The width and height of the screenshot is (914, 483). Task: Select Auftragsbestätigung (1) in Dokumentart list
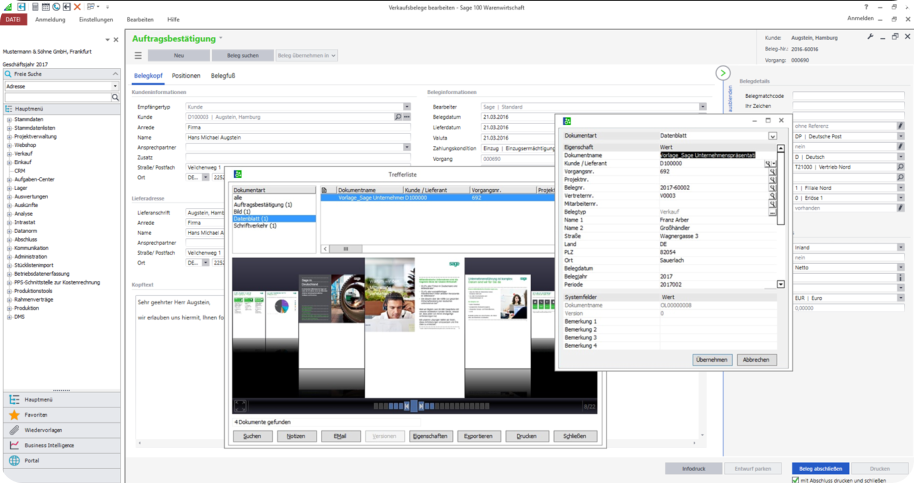coord(263,205)
